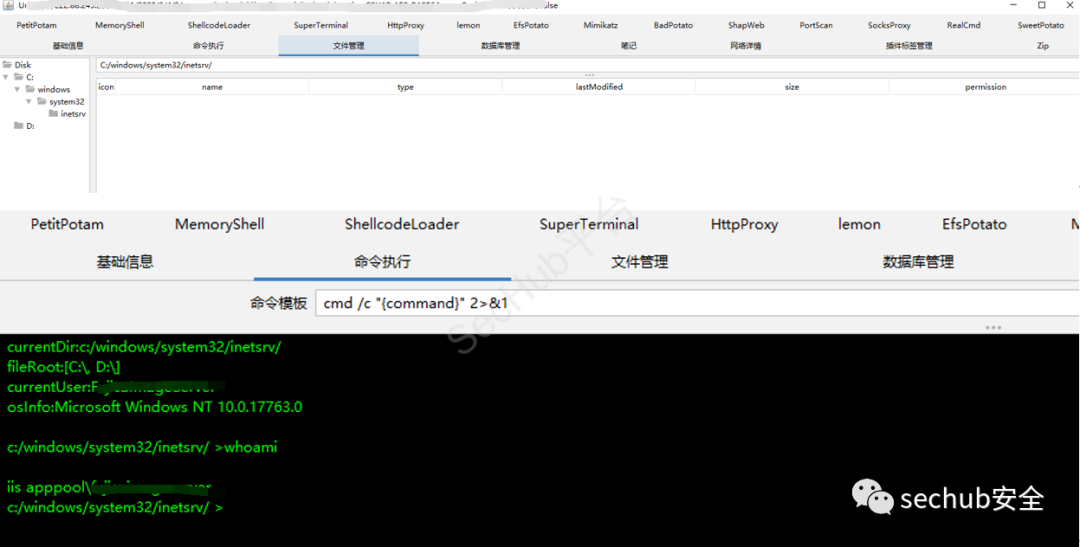Click the Java app icon in title bar
The height and width of the screenshot is (547, 1080).
click(x=7, y=5)
